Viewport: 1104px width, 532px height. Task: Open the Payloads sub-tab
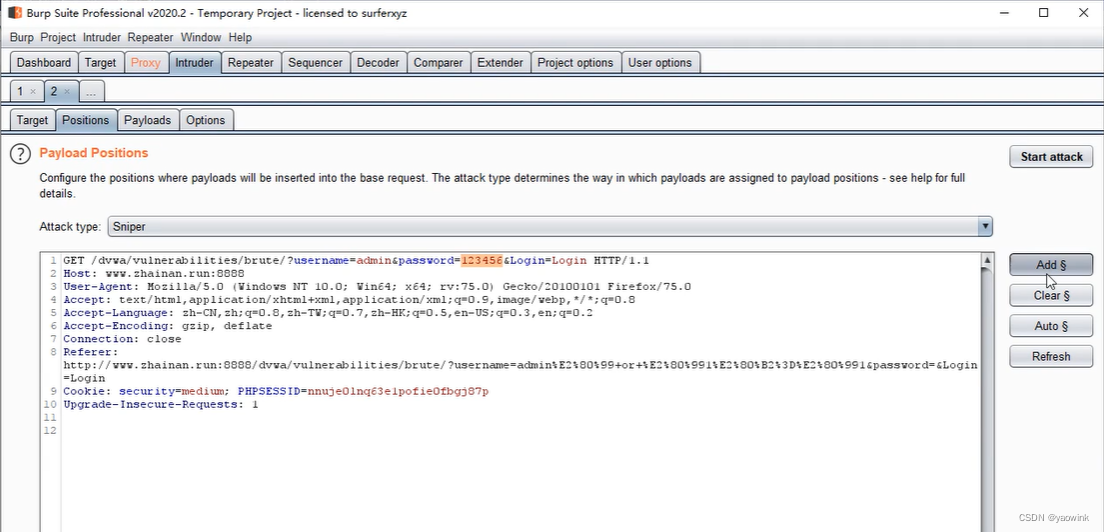tap(147, 120)
